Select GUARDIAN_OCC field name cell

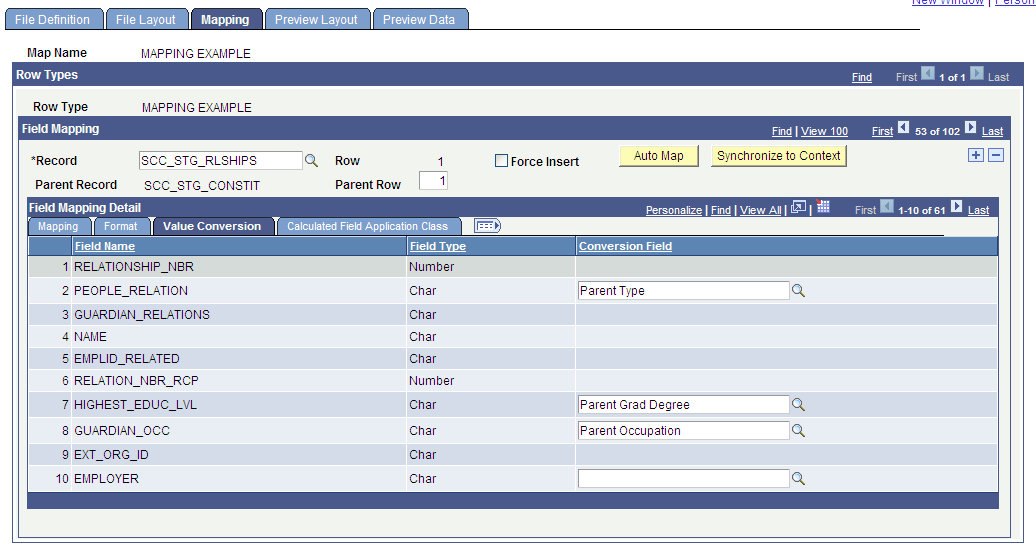point(122,431)
